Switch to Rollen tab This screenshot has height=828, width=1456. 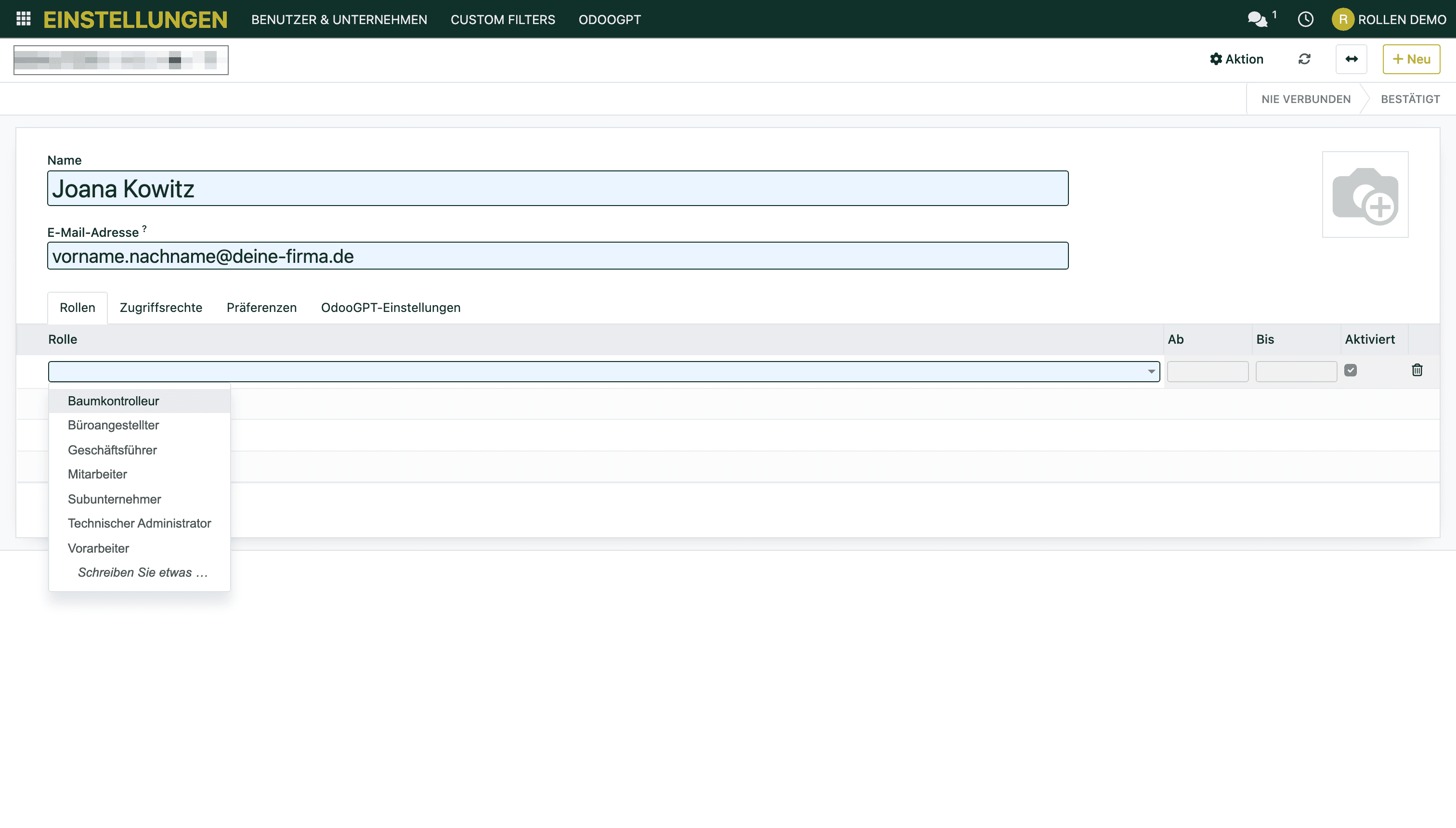click(x=78, y=308)
